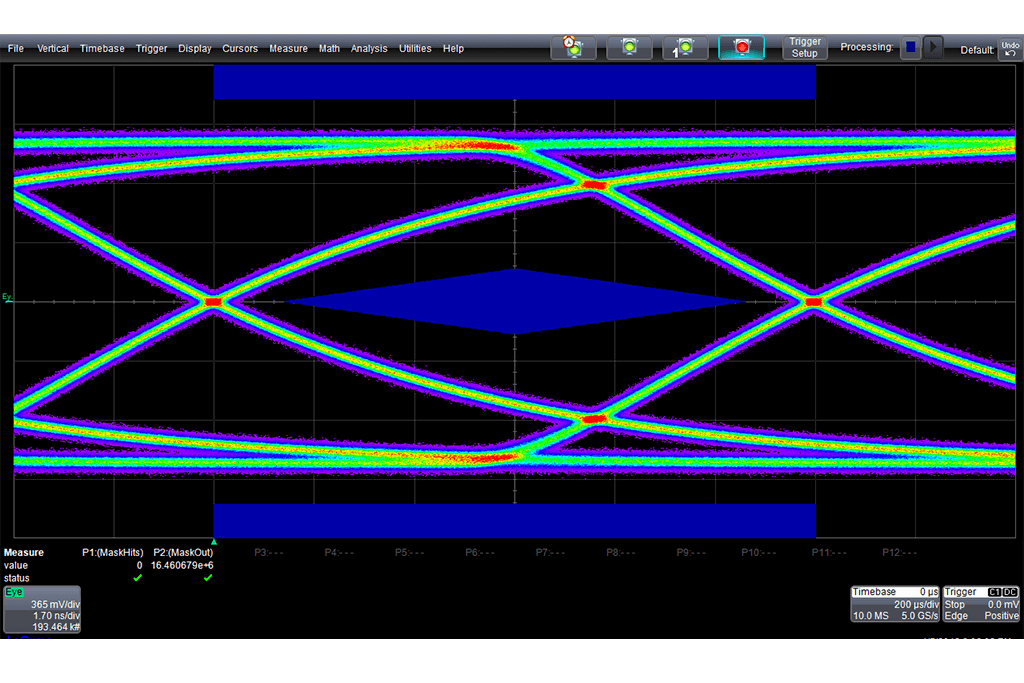Open the Timebase descriptor box
The image size is (1024, 683).
click(x=895, y=604)
